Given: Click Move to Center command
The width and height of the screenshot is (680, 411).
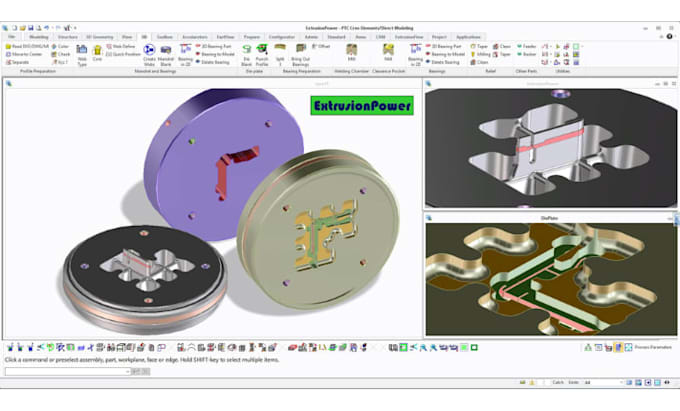Looking at the screenshot, I should (x=24, y=54).
